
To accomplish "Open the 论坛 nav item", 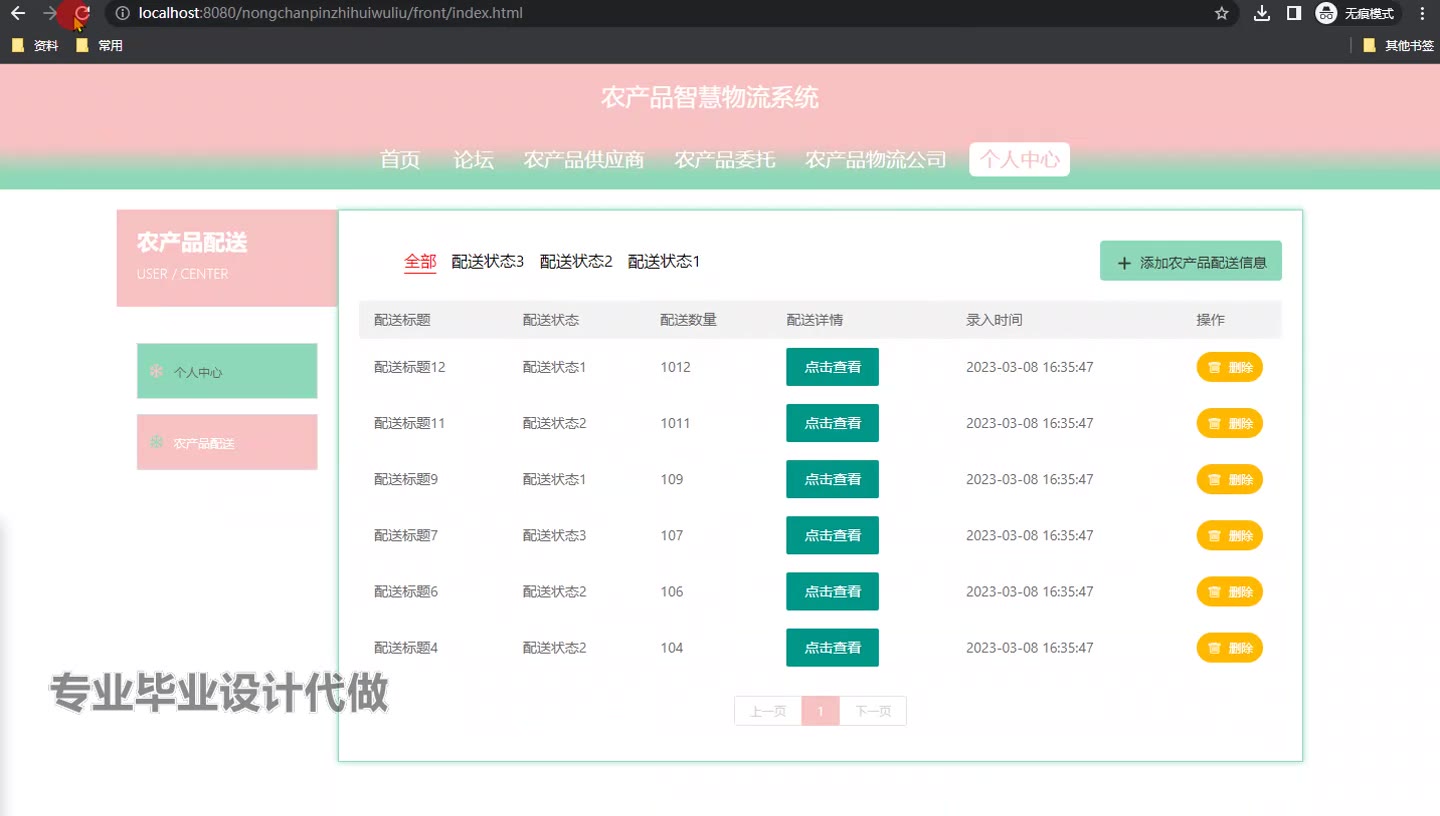I will [x=473, y=159].
